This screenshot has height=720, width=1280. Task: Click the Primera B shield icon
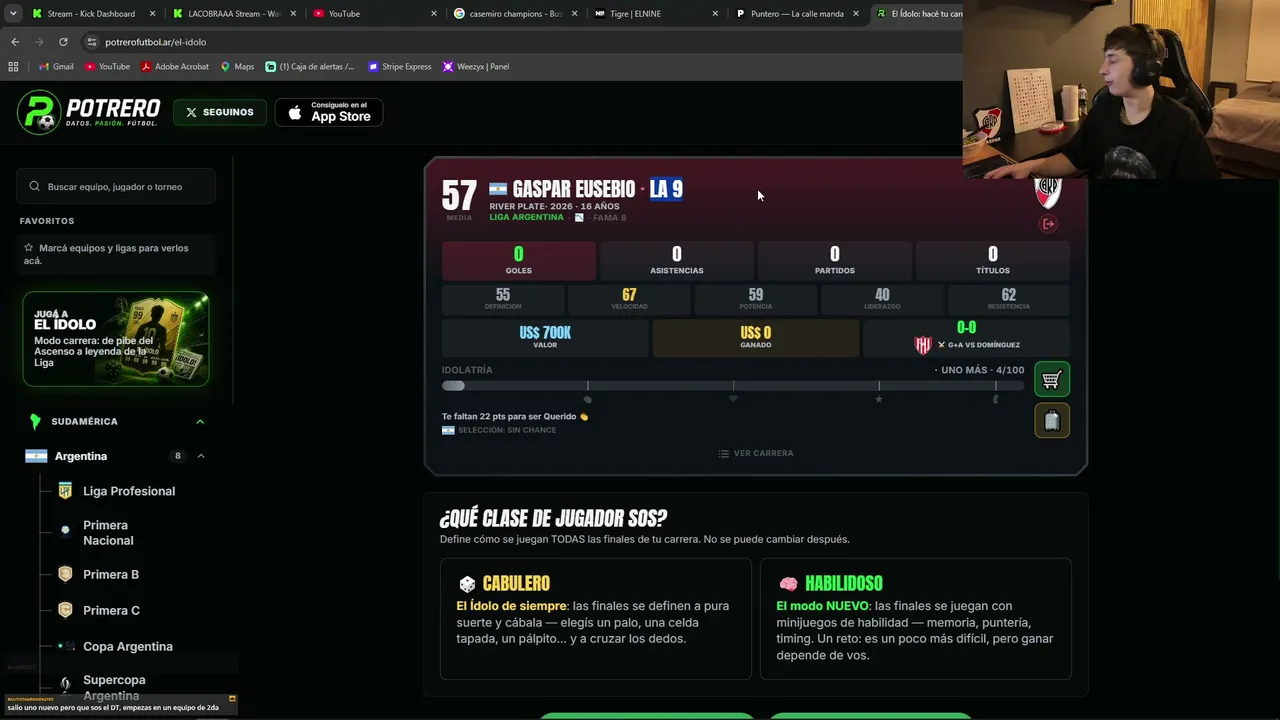(65, 574)
